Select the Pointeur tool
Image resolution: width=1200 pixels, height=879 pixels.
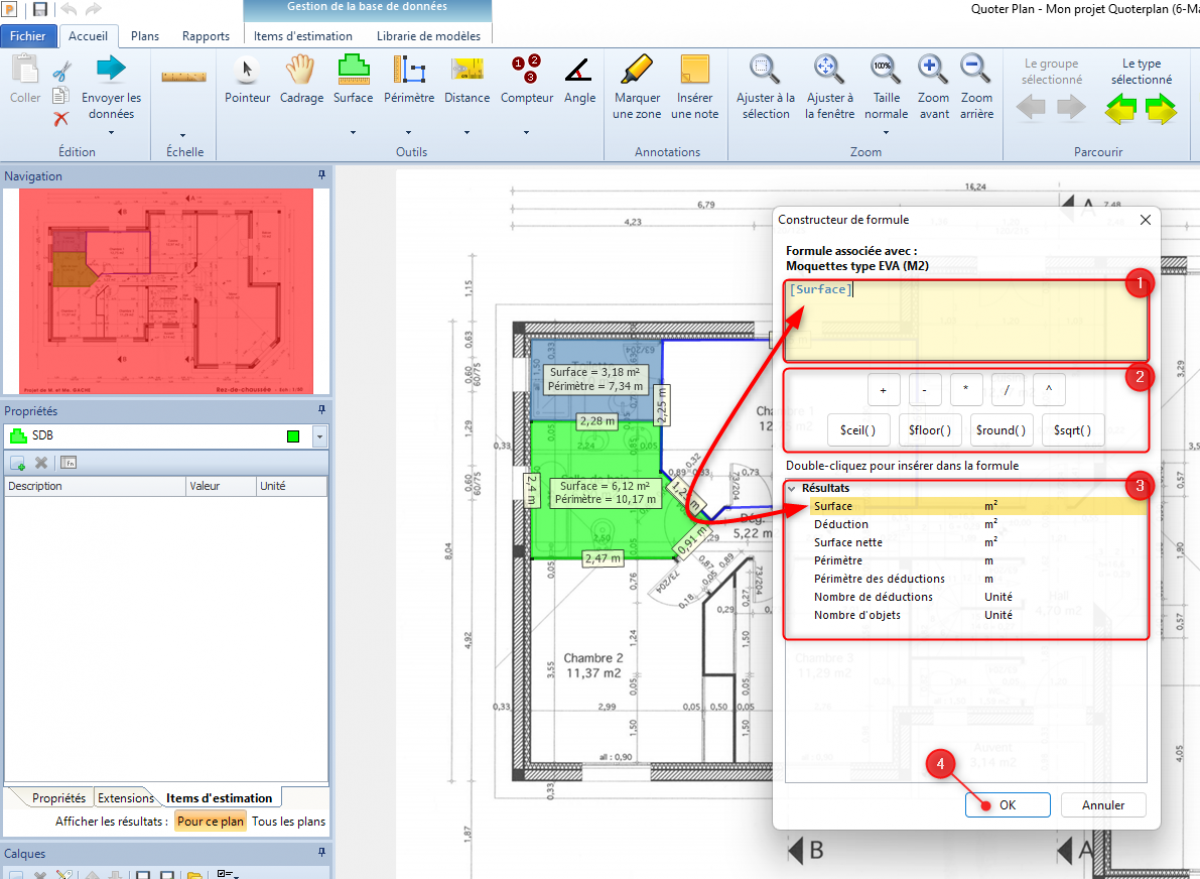click(x=247, y=80)
